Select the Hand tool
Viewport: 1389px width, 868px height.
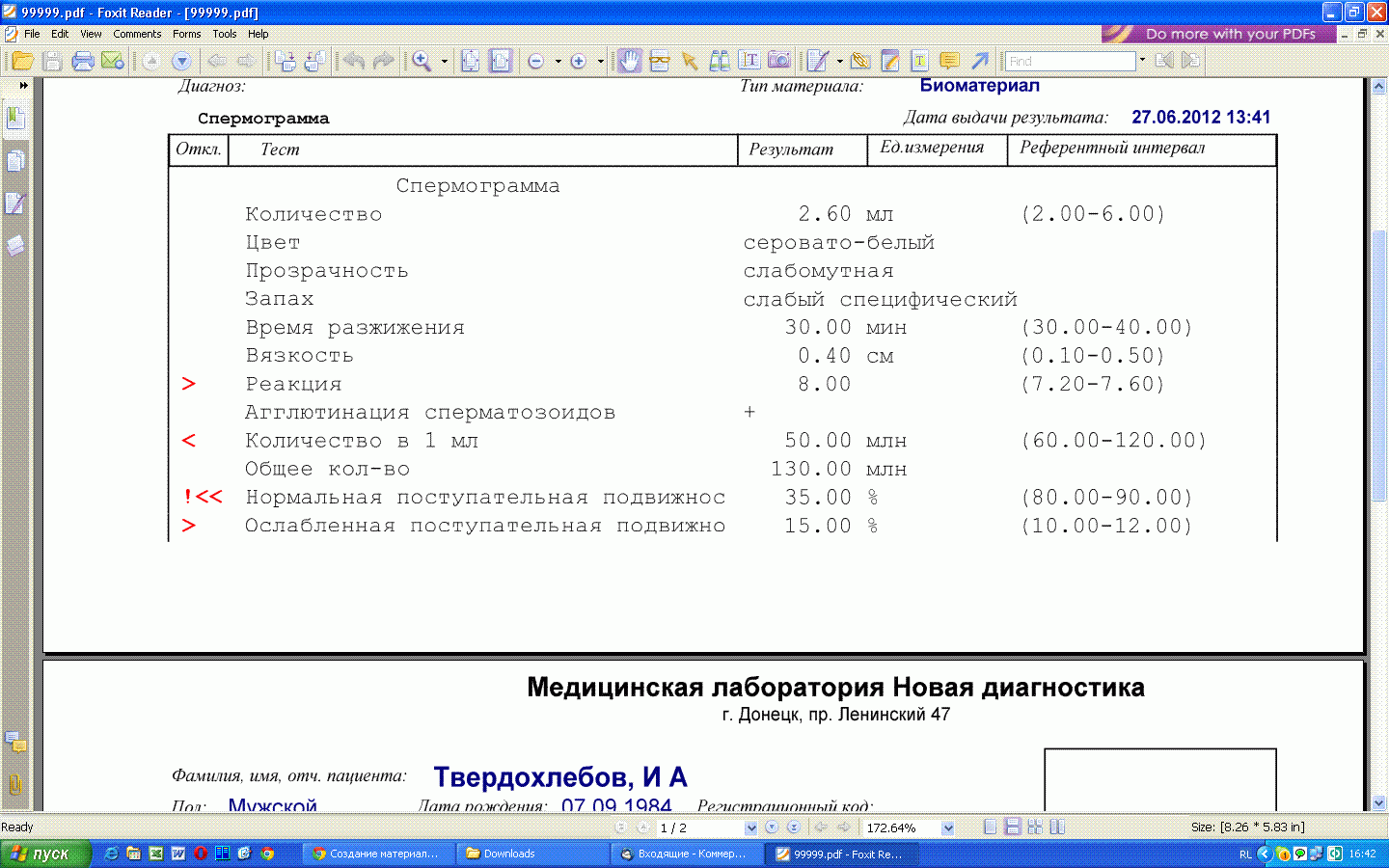pyautogui.click(x=628, y=61)
